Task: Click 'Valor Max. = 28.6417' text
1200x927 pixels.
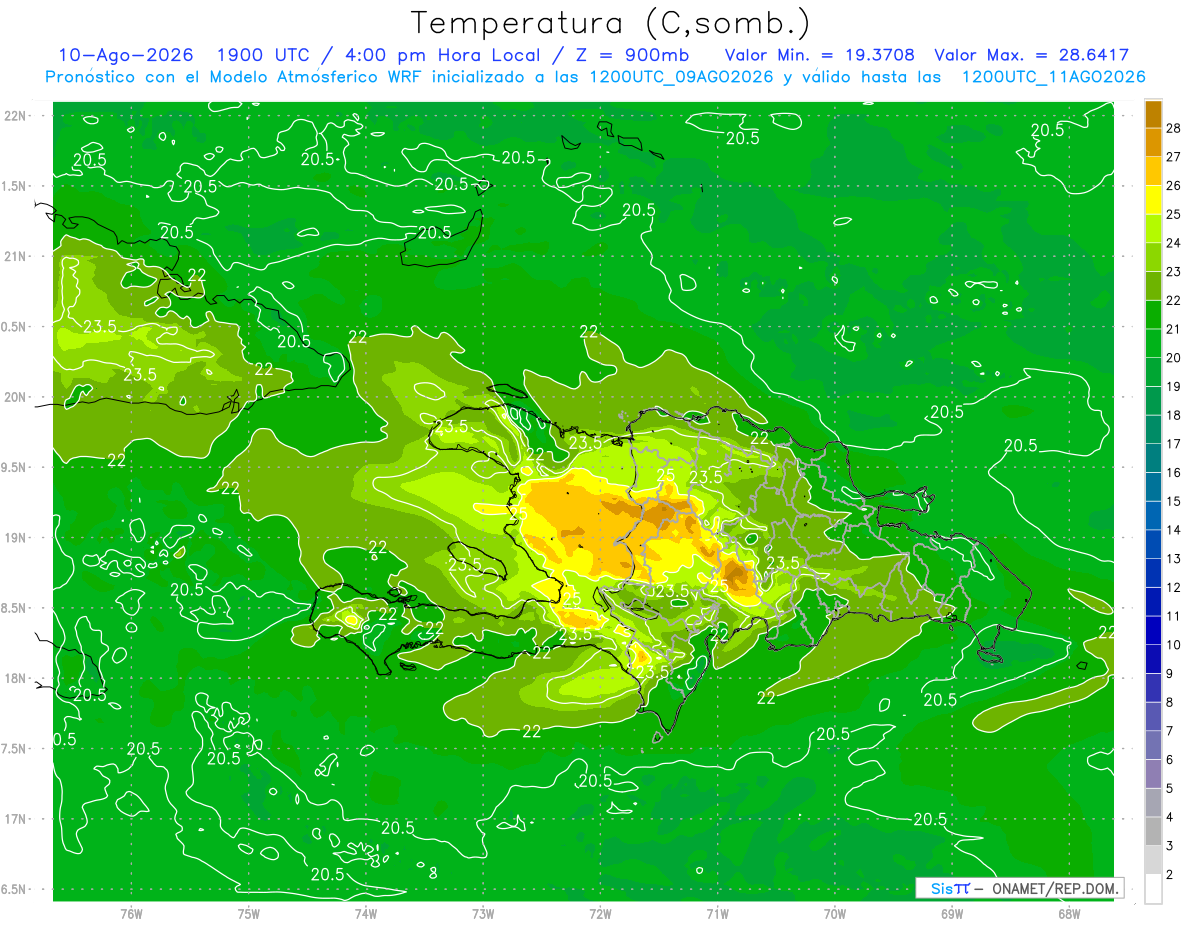Action: [1031, 55]
